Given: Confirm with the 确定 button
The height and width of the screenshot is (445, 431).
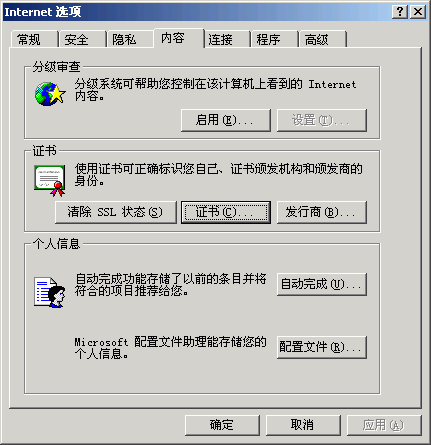Looking at the screenshot, I should [x=222, y=425].
